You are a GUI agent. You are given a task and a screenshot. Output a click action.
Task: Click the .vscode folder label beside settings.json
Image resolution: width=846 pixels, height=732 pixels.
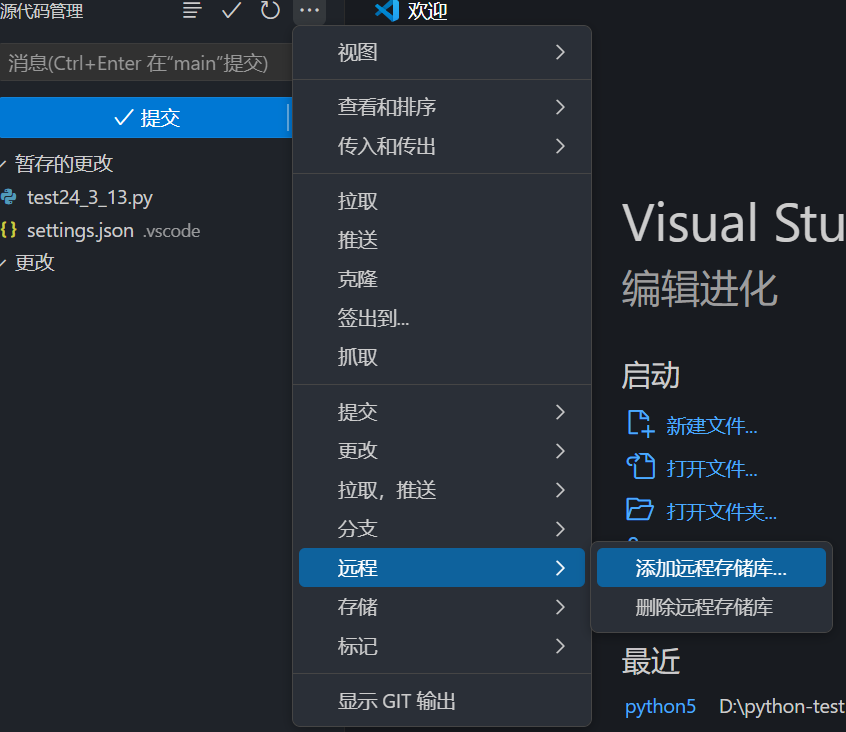(x=172, y=231)
